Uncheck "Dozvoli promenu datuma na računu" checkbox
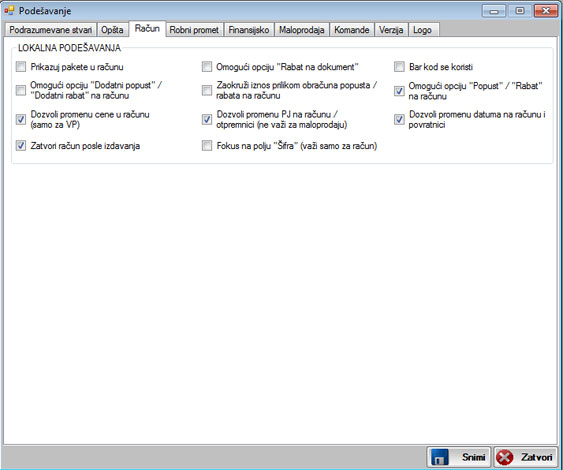The image size is (563, 470). [399, 119]
